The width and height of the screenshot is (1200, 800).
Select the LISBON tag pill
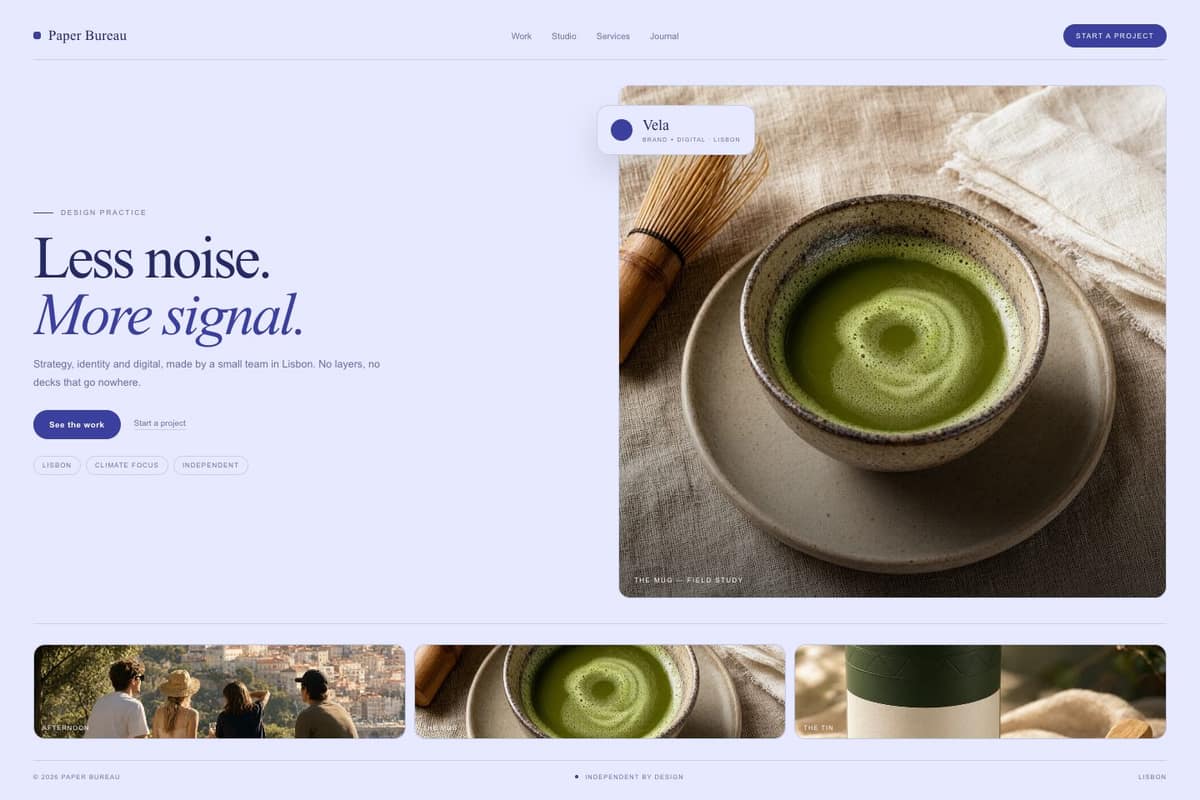pos(57,465)
